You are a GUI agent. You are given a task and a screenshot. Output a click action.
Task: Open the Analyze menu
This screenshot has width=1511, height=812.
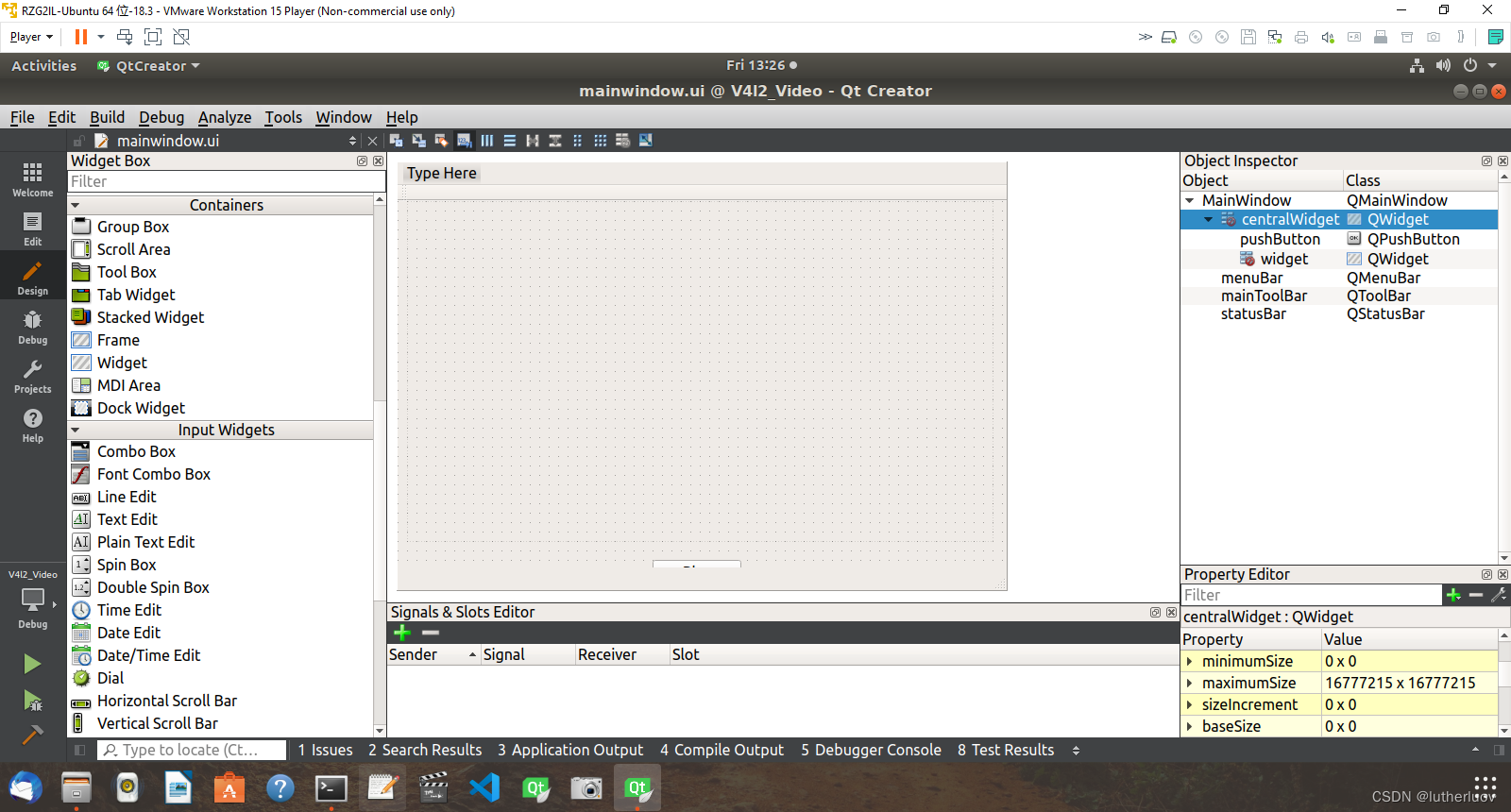coord(225,117)
